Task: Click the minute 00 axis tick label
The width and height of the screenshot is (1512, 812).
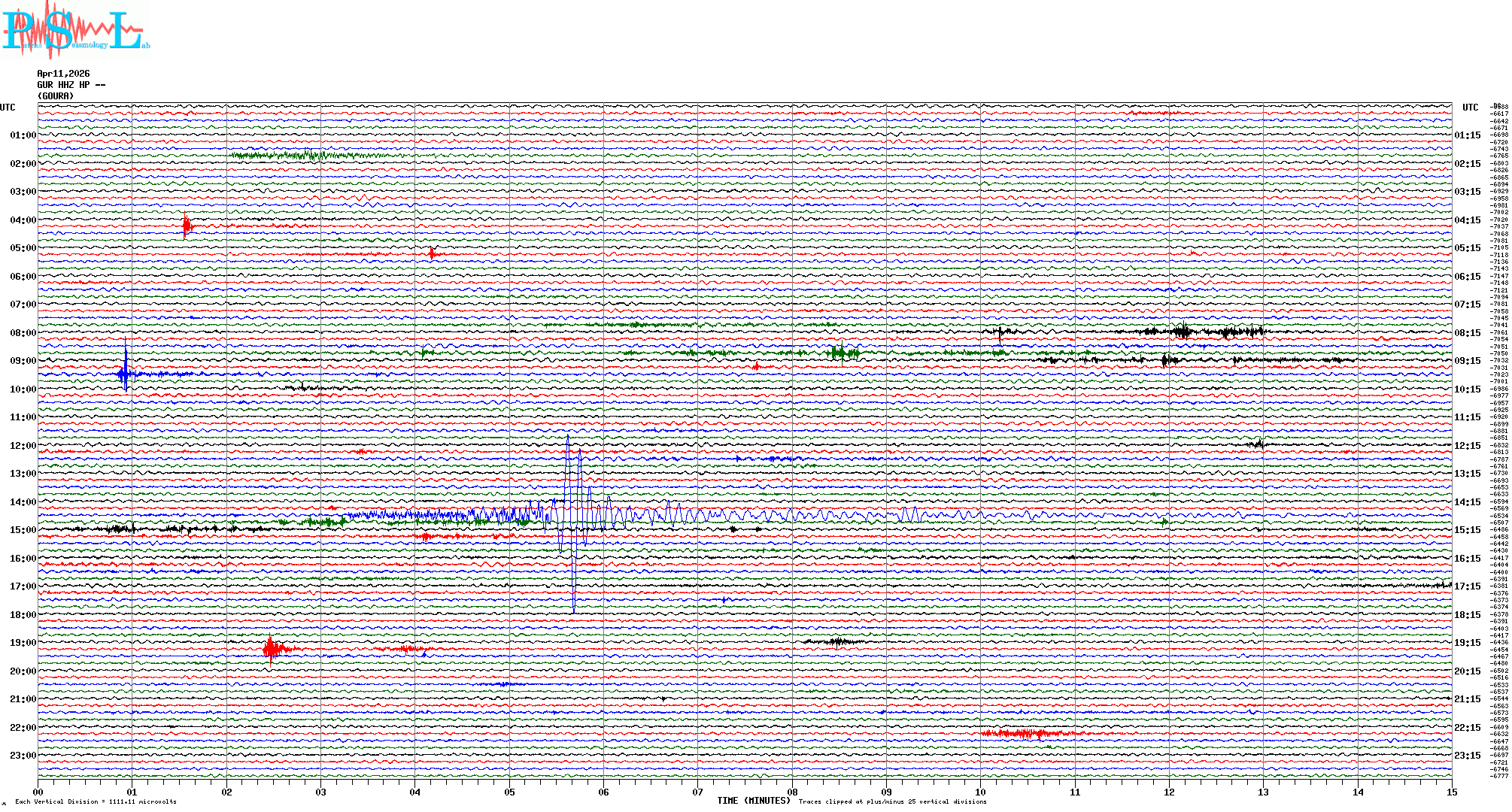Action: (x=38, y=792)
